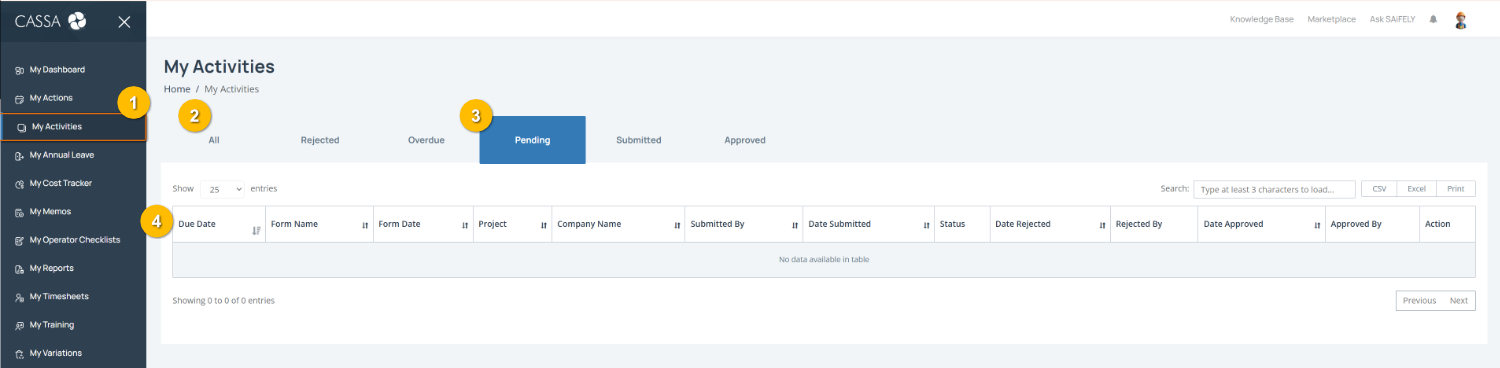The image size is (1500, 368).
Task: Sort by Date Submitted column arrows
Action: pos(926,225)
